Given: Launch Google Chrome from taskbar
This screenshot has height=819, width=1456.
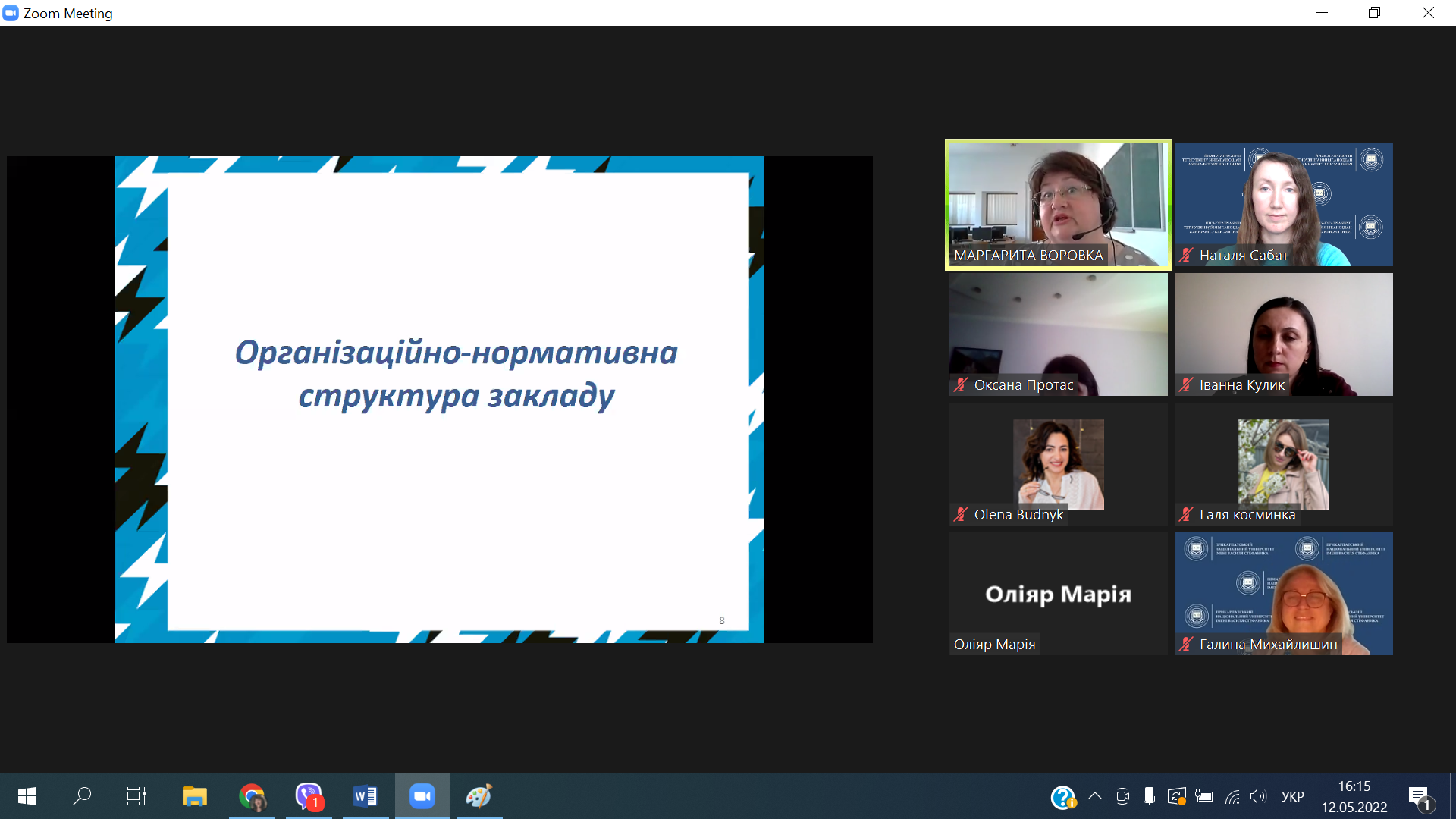Looking at the screenshot, I should (x=252, y=796).
